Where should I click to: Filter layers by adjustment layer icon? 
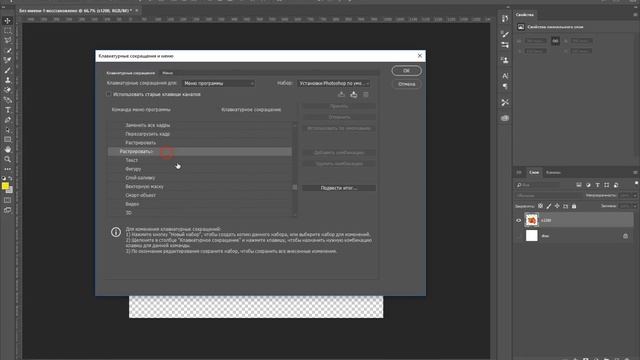tap(588, 185)
